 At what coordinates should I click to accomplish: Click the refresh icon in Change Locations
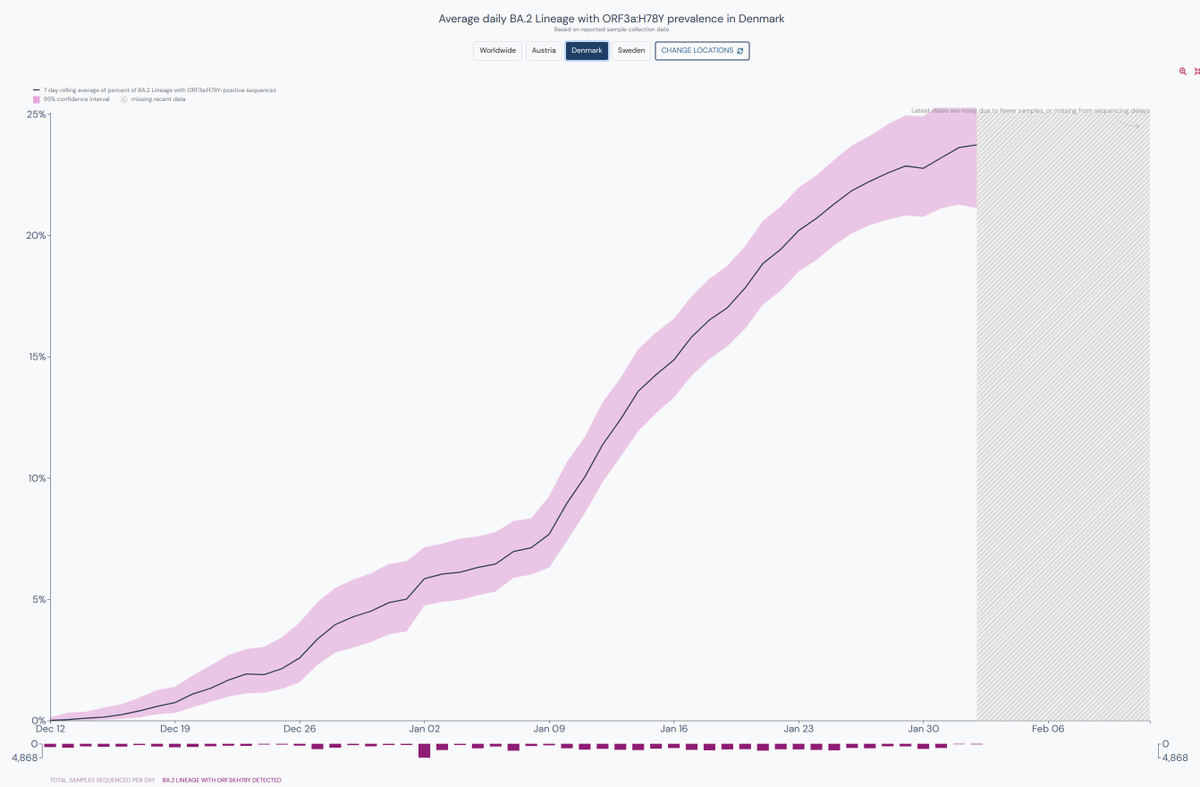tap(740, 51)
